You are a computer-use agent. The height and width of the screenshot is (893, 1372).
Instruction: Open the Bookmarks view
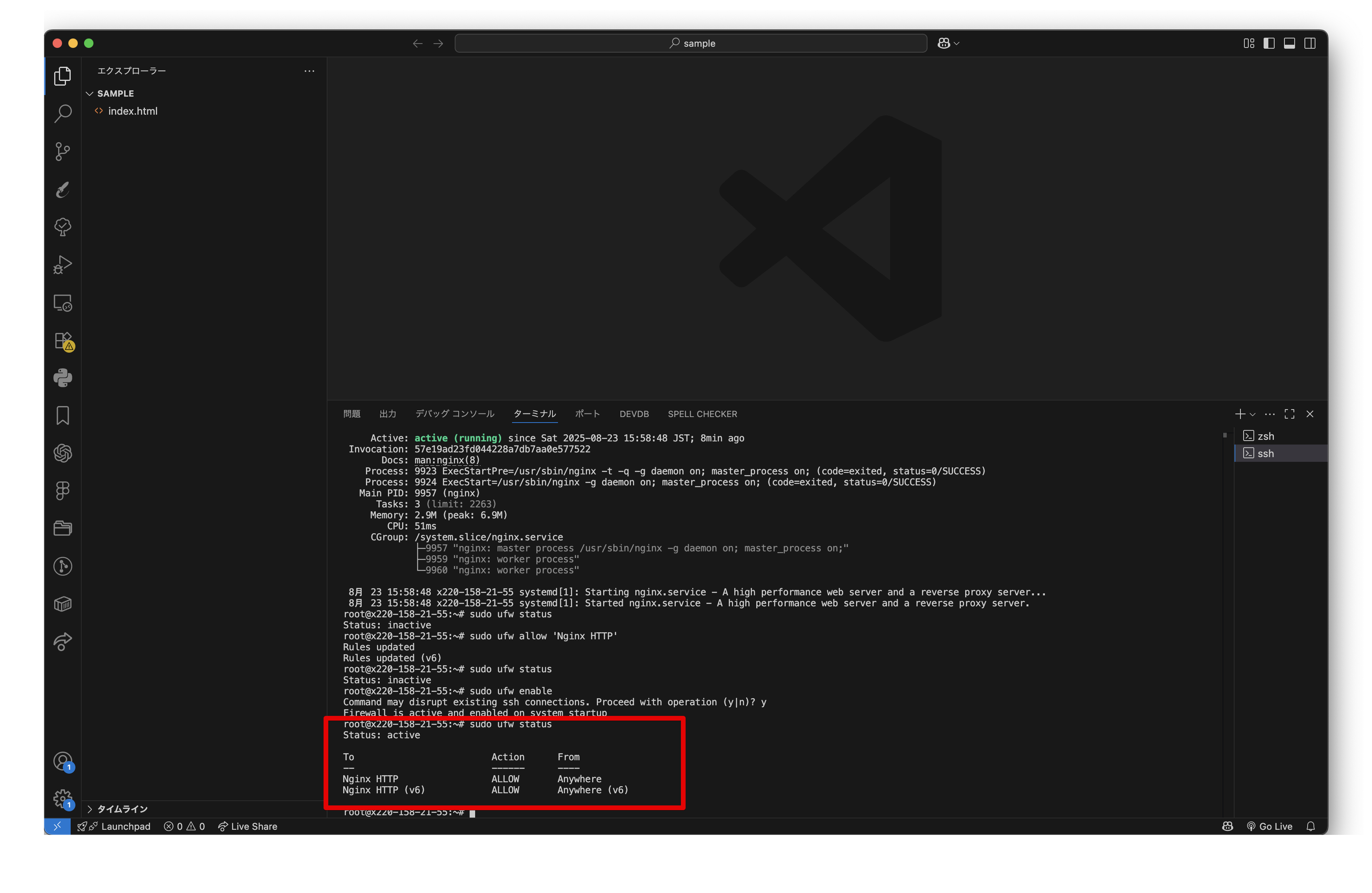[62, 415]
